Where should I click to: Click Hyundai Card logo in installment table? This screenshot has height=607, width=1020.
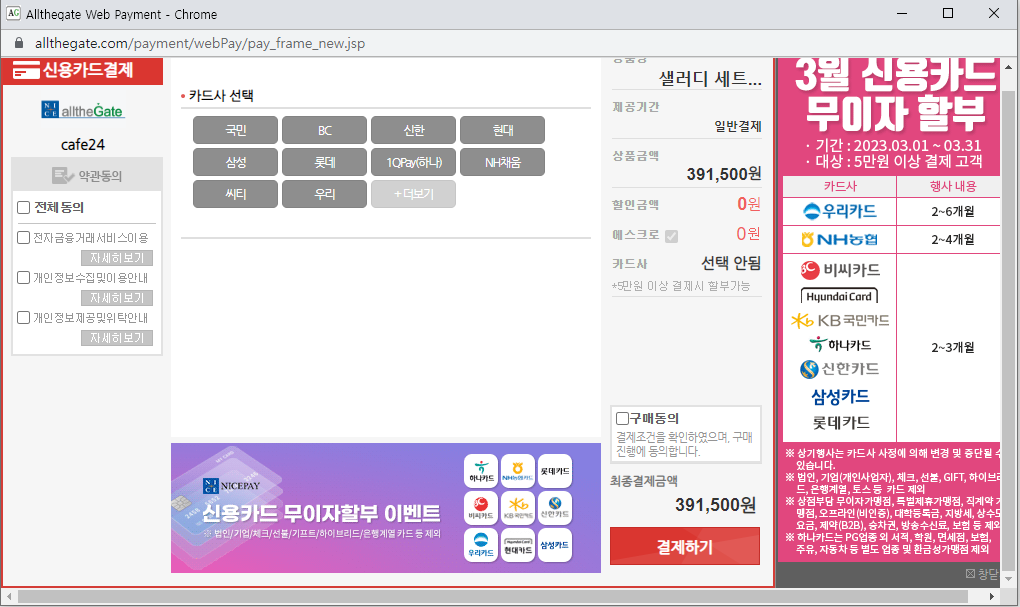[x=839, y=296]
